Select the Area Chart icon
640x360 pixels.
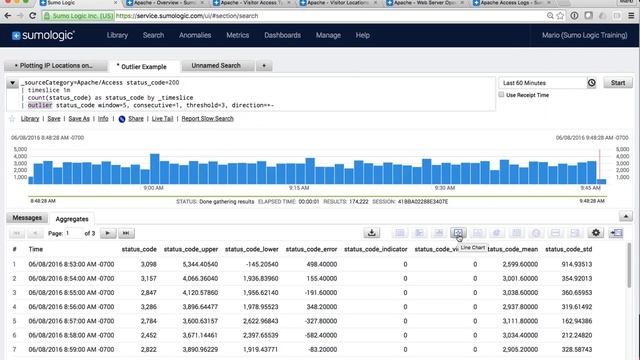click(x=477, y=233)
